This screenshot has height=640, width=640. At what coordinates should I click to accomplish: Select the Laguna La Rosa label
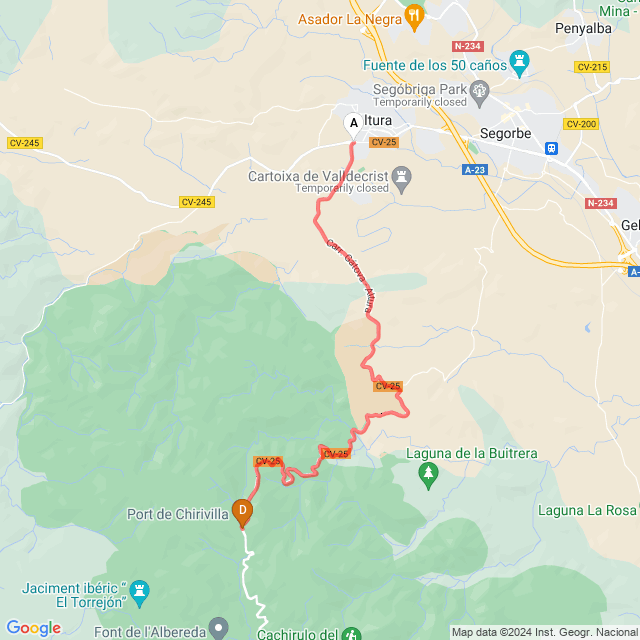coord(587,510)
